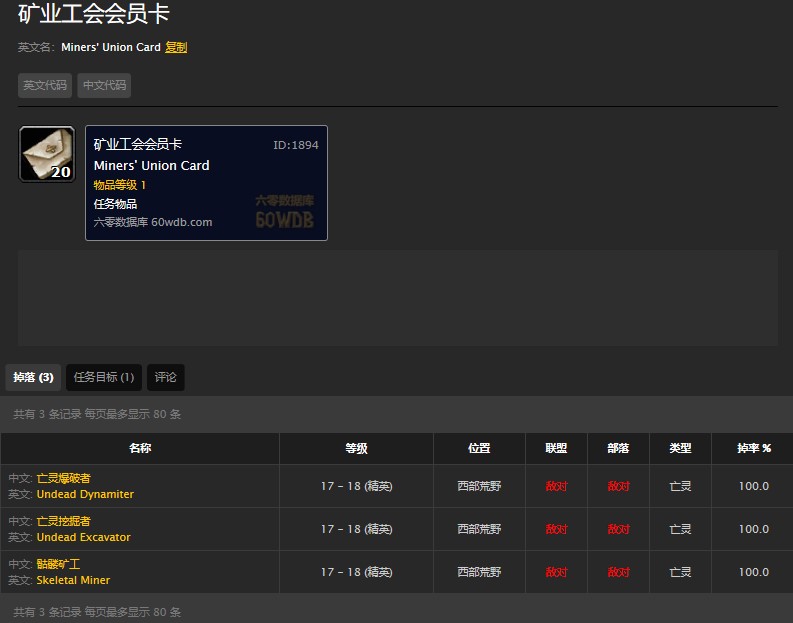
Task: Click the 中文代码 button
Action: click(104, 86)
